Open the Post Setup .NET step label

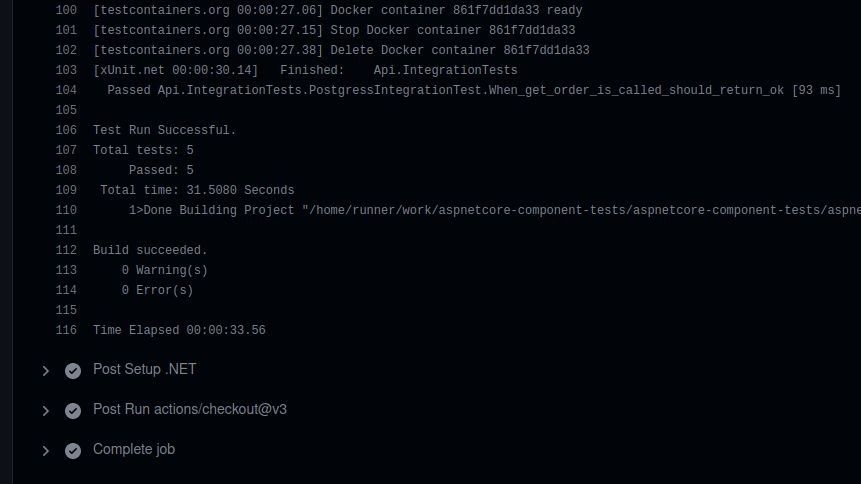coord(144,369)
